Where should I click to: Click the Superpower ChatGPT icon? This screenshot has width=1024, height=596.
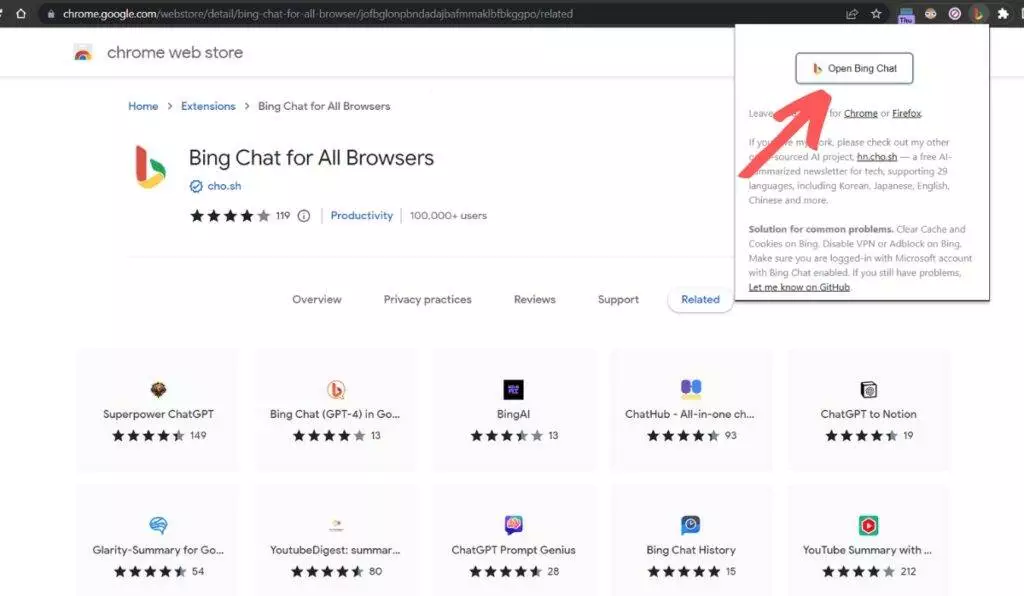(x=159, y=390)
